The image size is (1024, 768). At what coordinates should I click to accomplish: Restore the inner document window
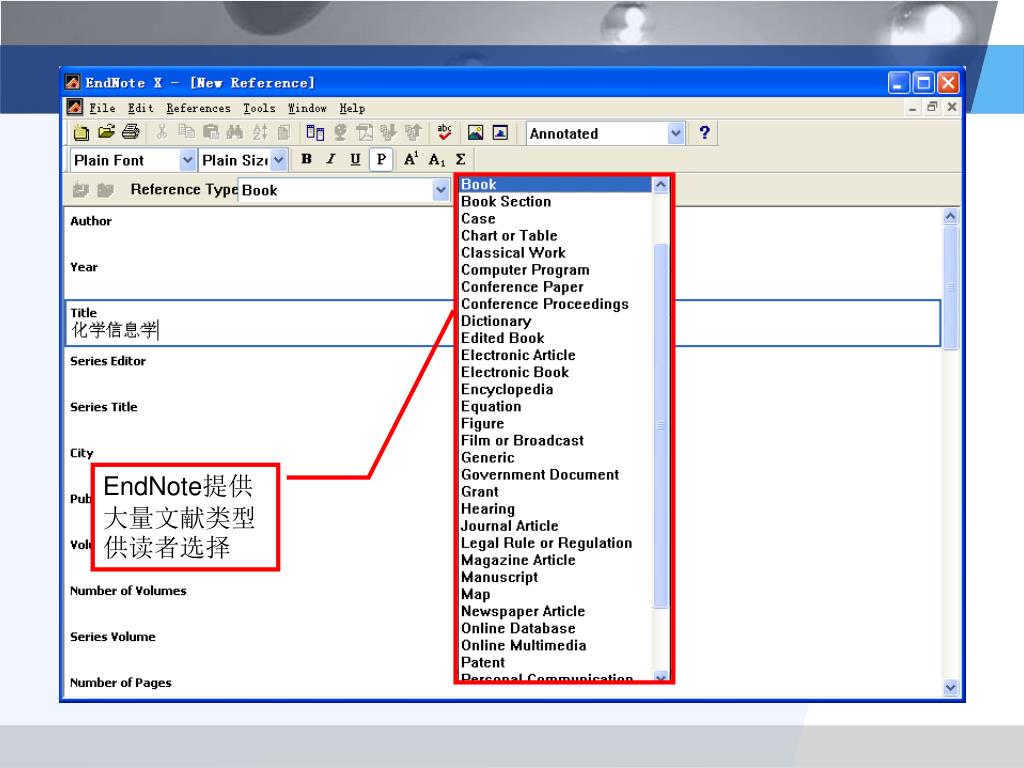[932, 107]
